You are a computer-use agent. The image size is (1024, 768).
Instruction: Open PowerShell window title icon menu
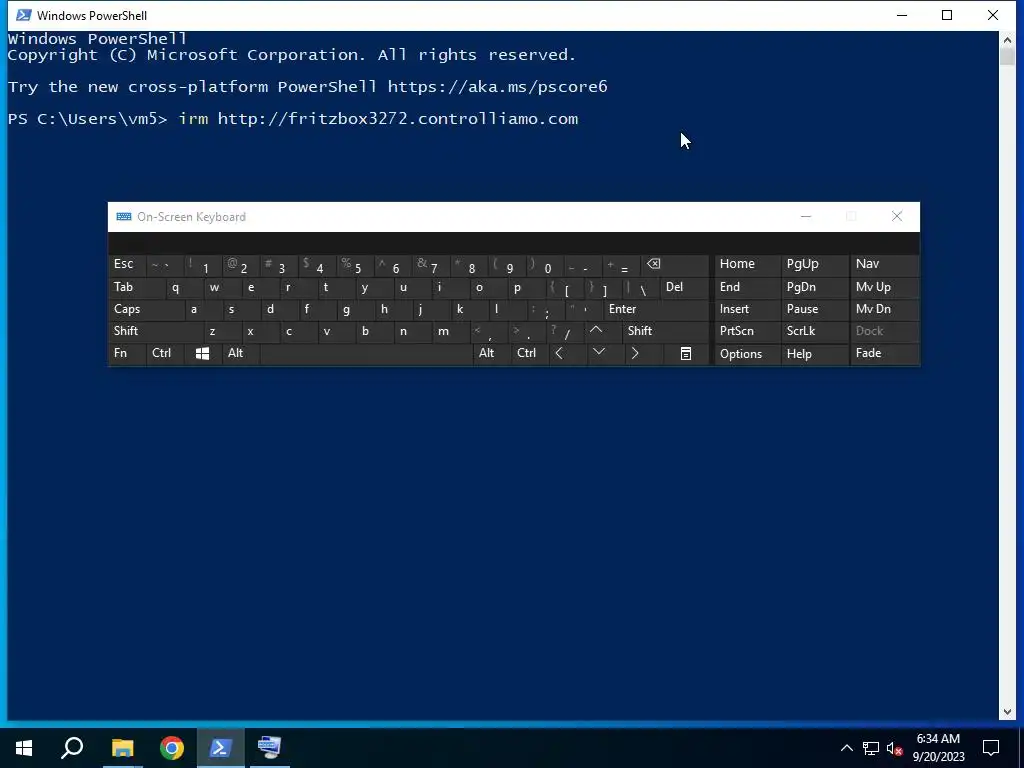click(24, 15)
